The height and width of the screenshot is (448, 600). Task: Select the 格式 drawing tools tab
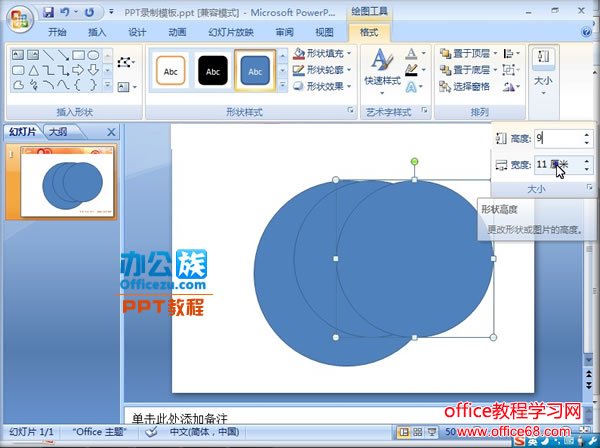tap(369, 32)
